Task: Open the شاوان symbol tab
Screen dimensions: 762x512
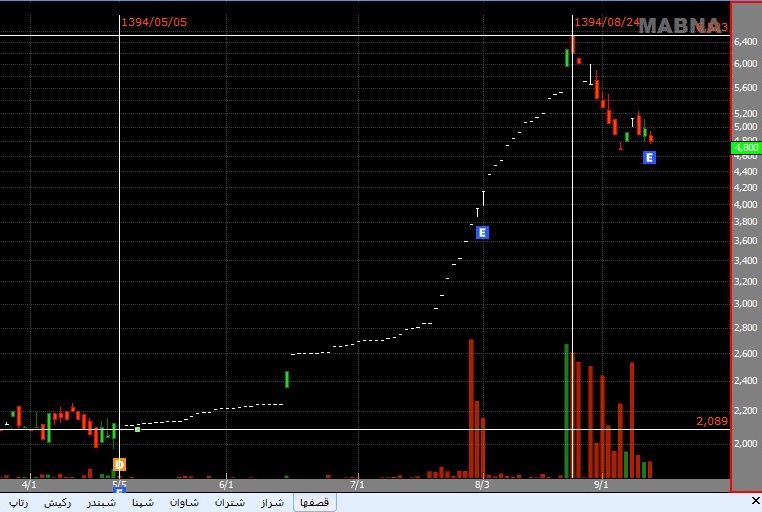Action: pos(184,502)
